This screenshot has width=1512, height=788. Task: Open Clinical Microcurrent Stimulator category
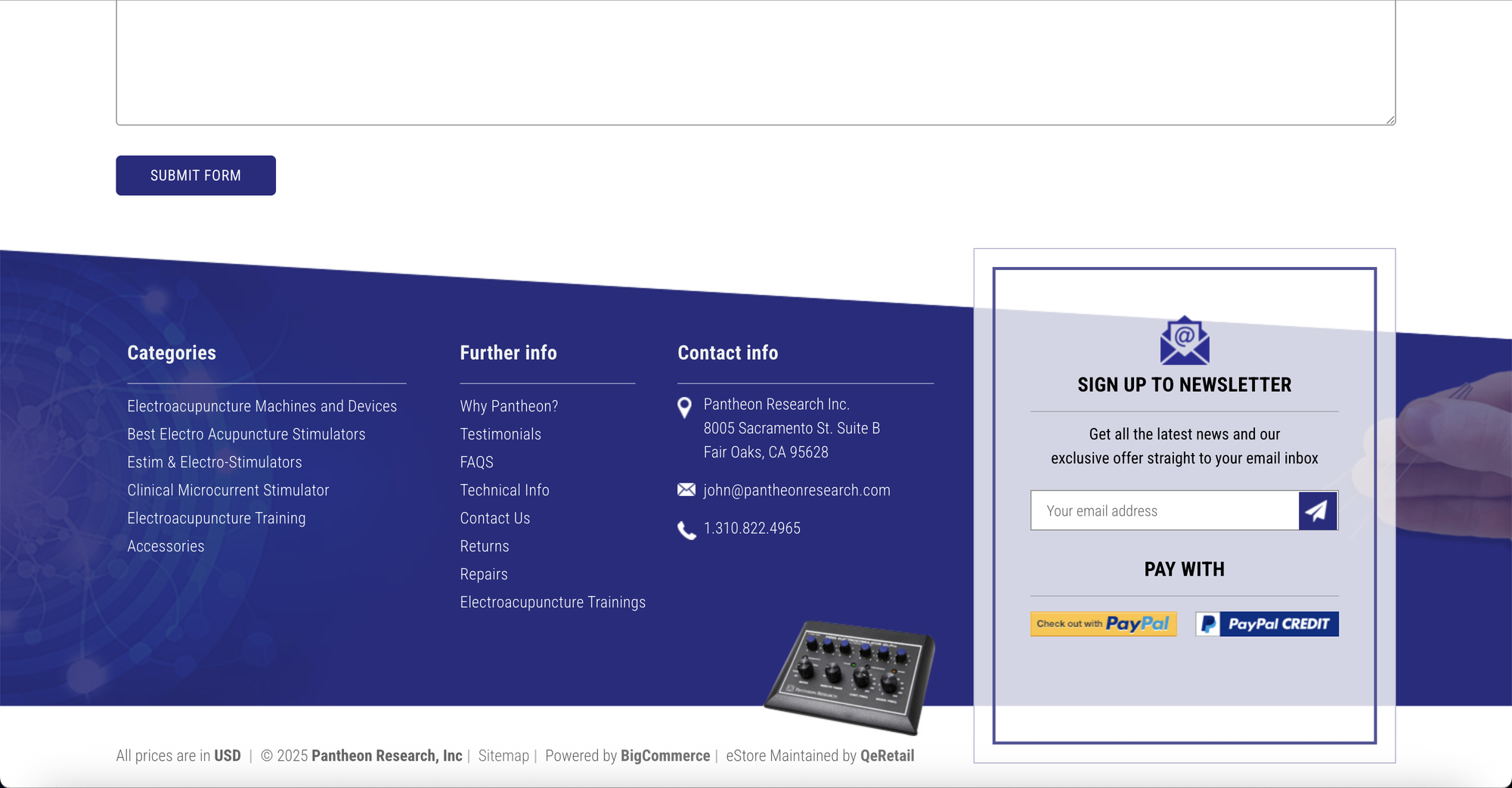(228, 490)
